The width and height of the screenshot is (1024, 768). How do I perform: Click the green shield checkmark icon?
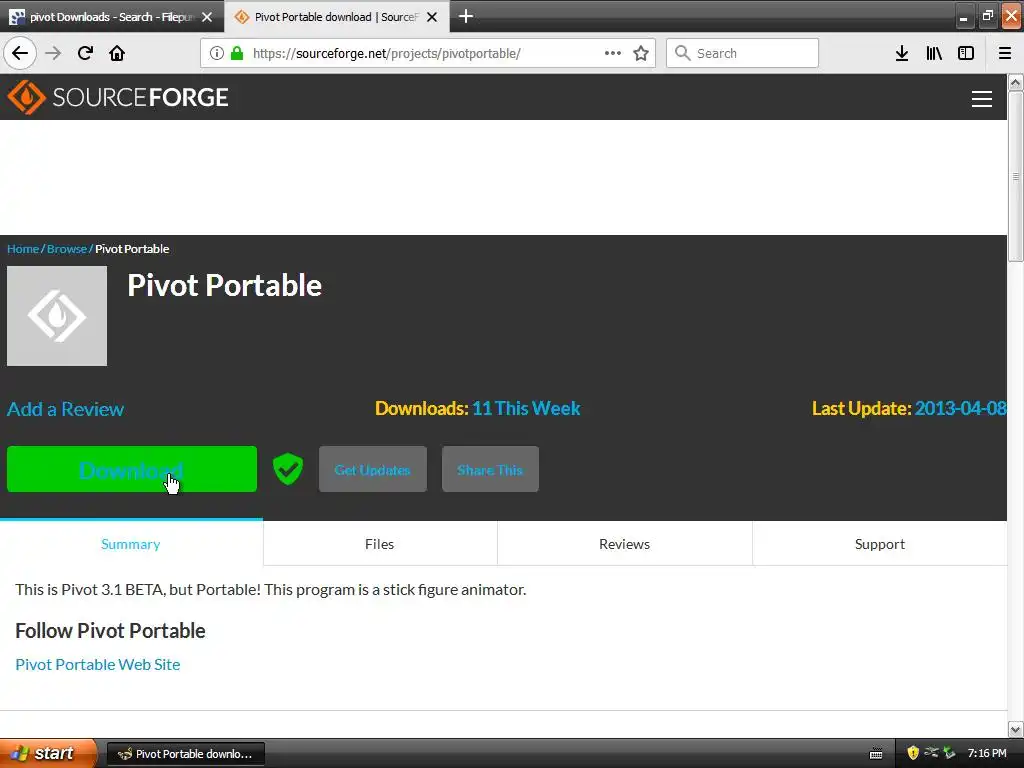tap(288, 469)
